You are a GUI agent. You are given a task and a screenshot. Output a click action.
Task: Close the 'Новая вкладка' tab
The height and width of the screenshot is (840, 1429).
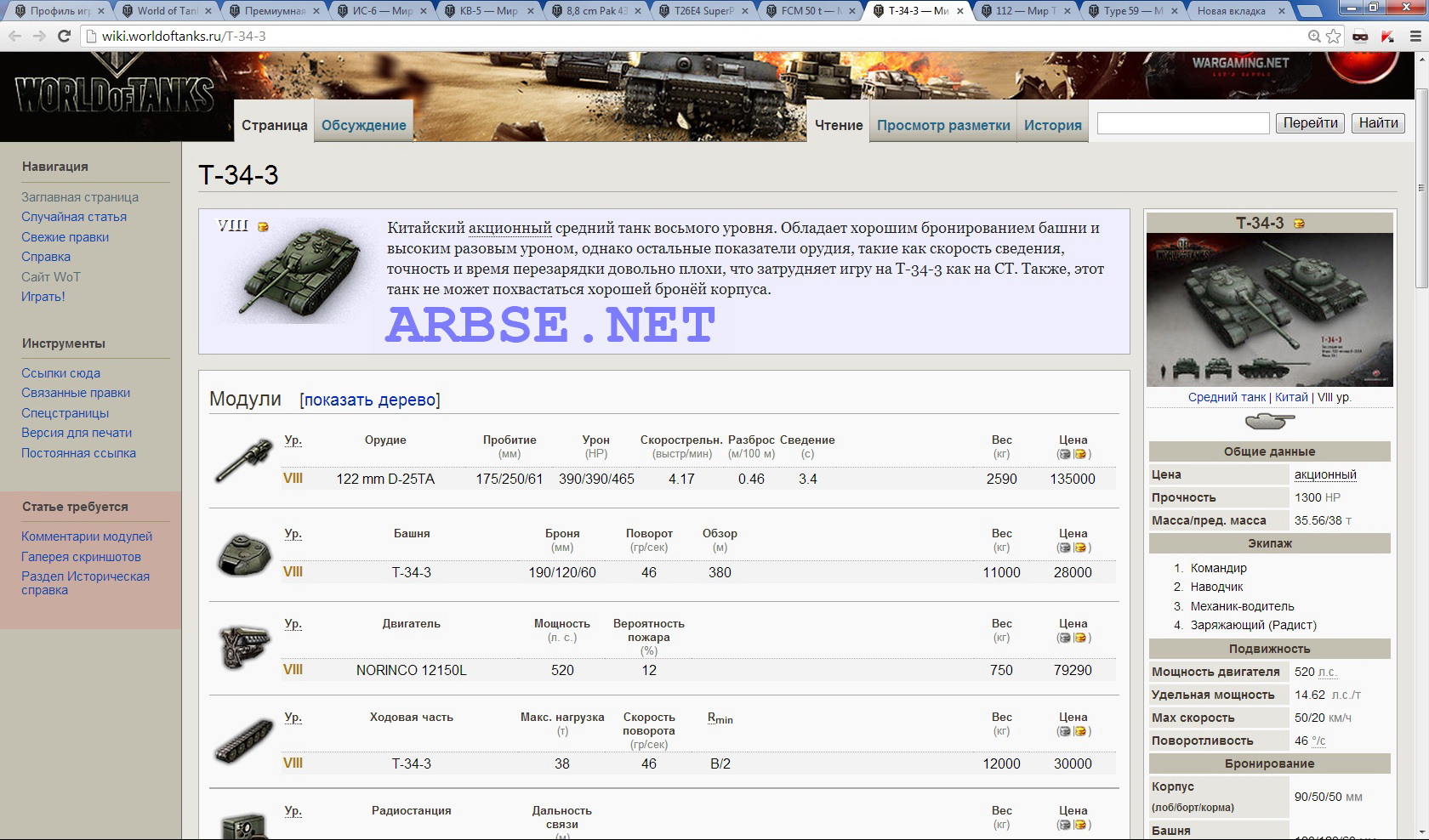coord(1281,11)
